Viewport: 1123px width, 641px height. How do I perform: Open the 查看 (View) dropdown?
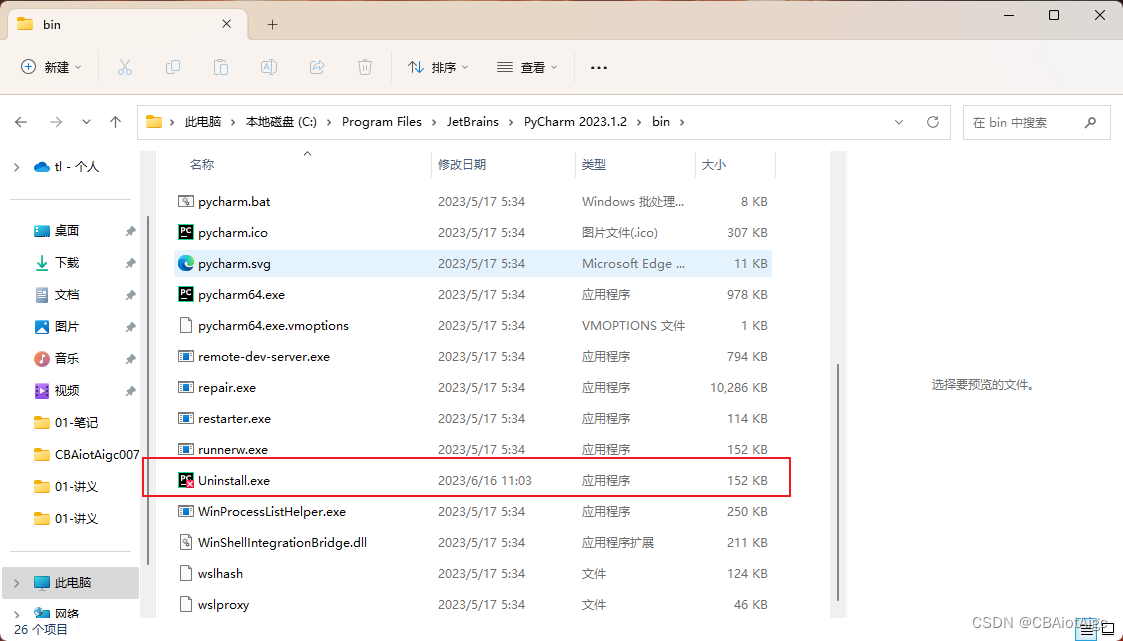coord(526,67)
